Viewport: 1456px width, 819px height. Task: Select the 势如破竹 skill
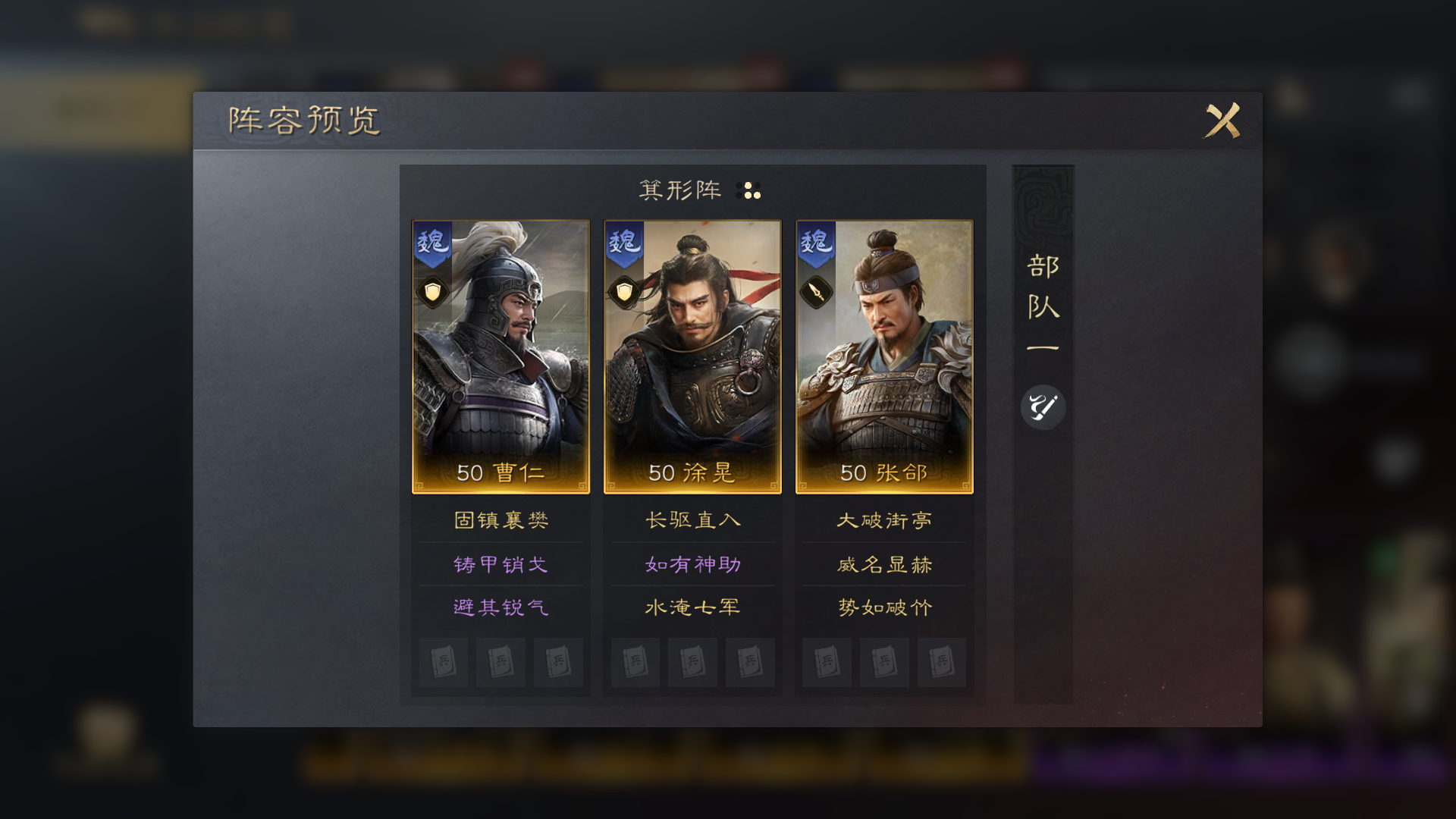[x=884, y=607]
